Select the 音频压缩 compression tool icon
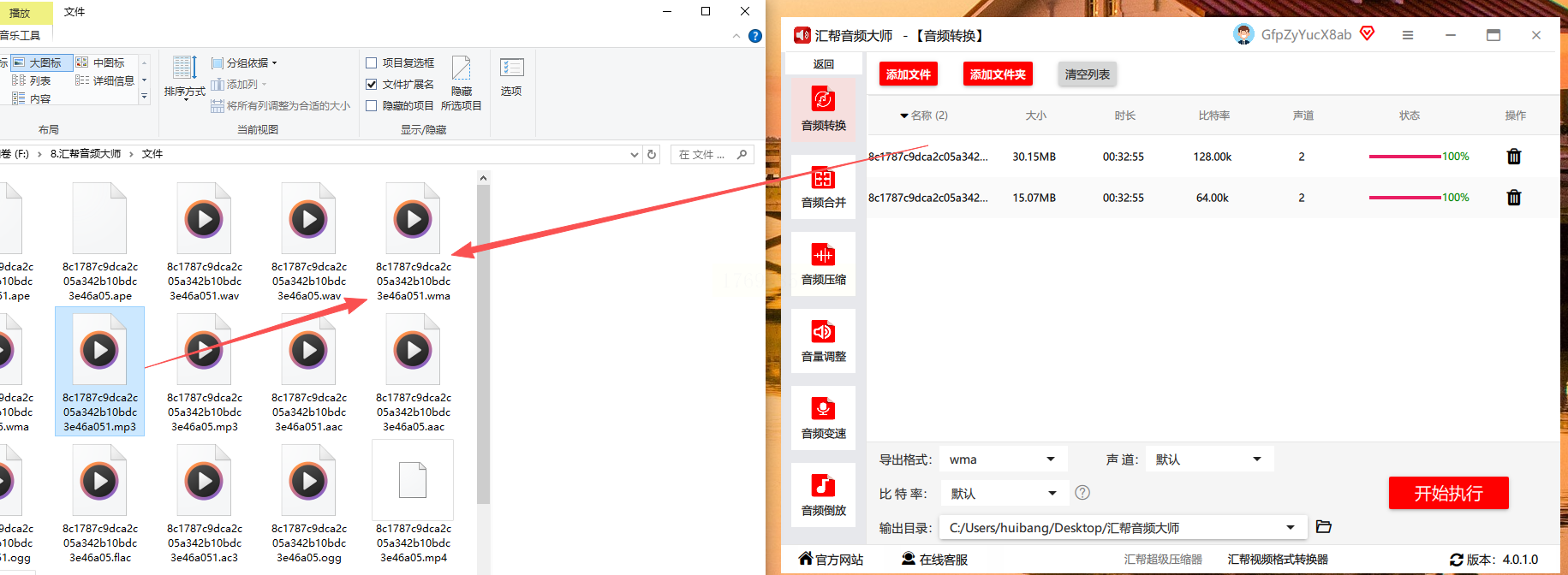This screenshot has width=1568, height=575. click(823, 255)
